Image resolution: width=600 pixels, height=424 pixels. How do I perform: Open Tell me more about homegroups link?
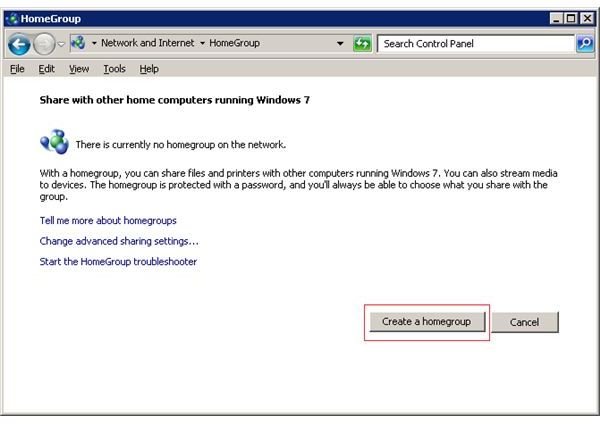(108, 220)
